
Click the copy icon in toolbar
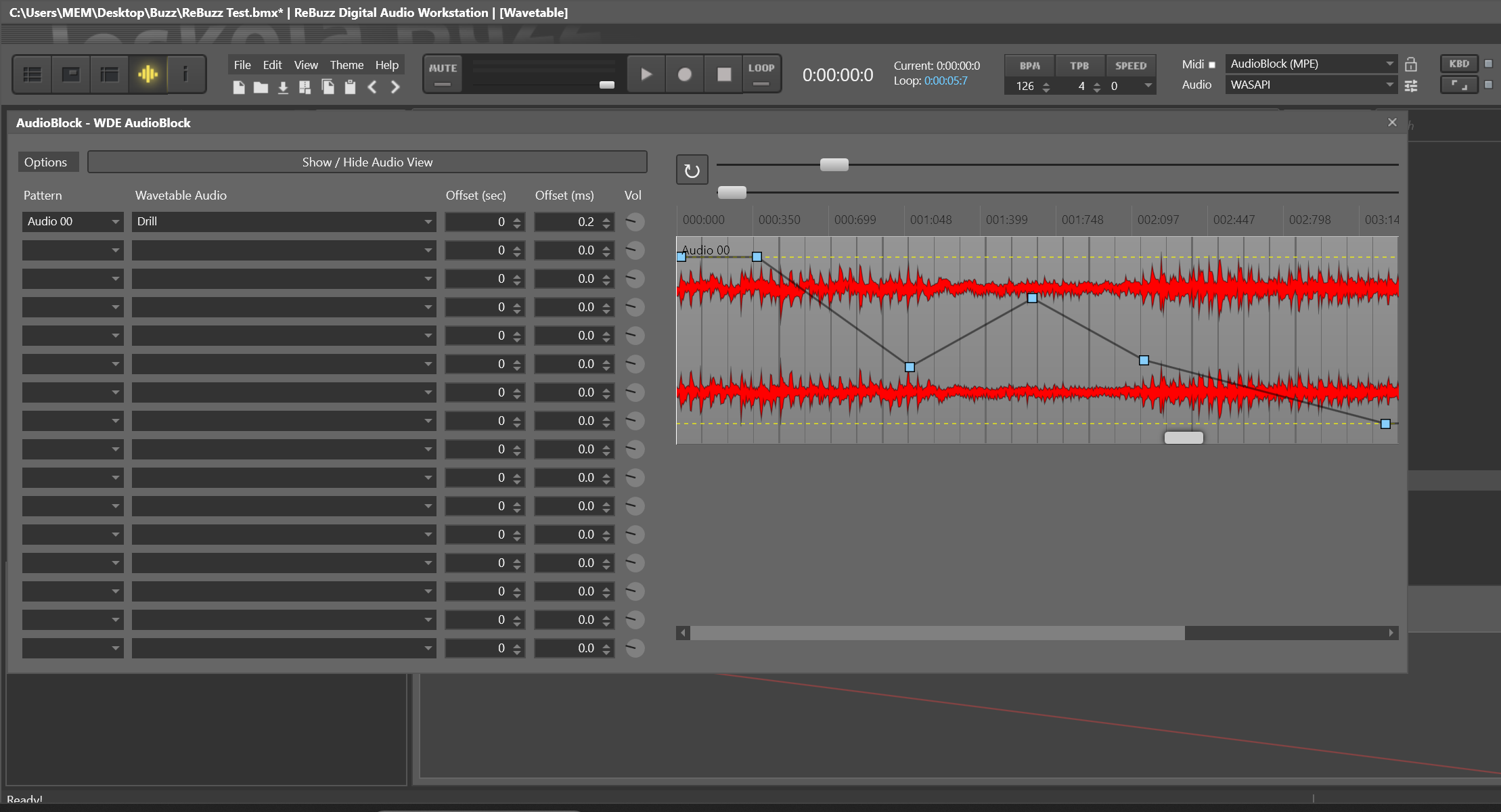point(328,87)
